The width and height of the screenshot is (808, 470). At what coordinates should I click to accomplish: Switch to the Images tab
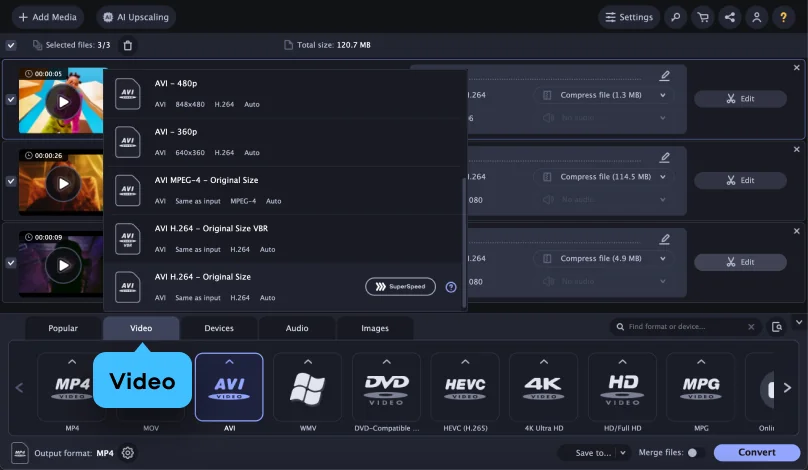375,328
